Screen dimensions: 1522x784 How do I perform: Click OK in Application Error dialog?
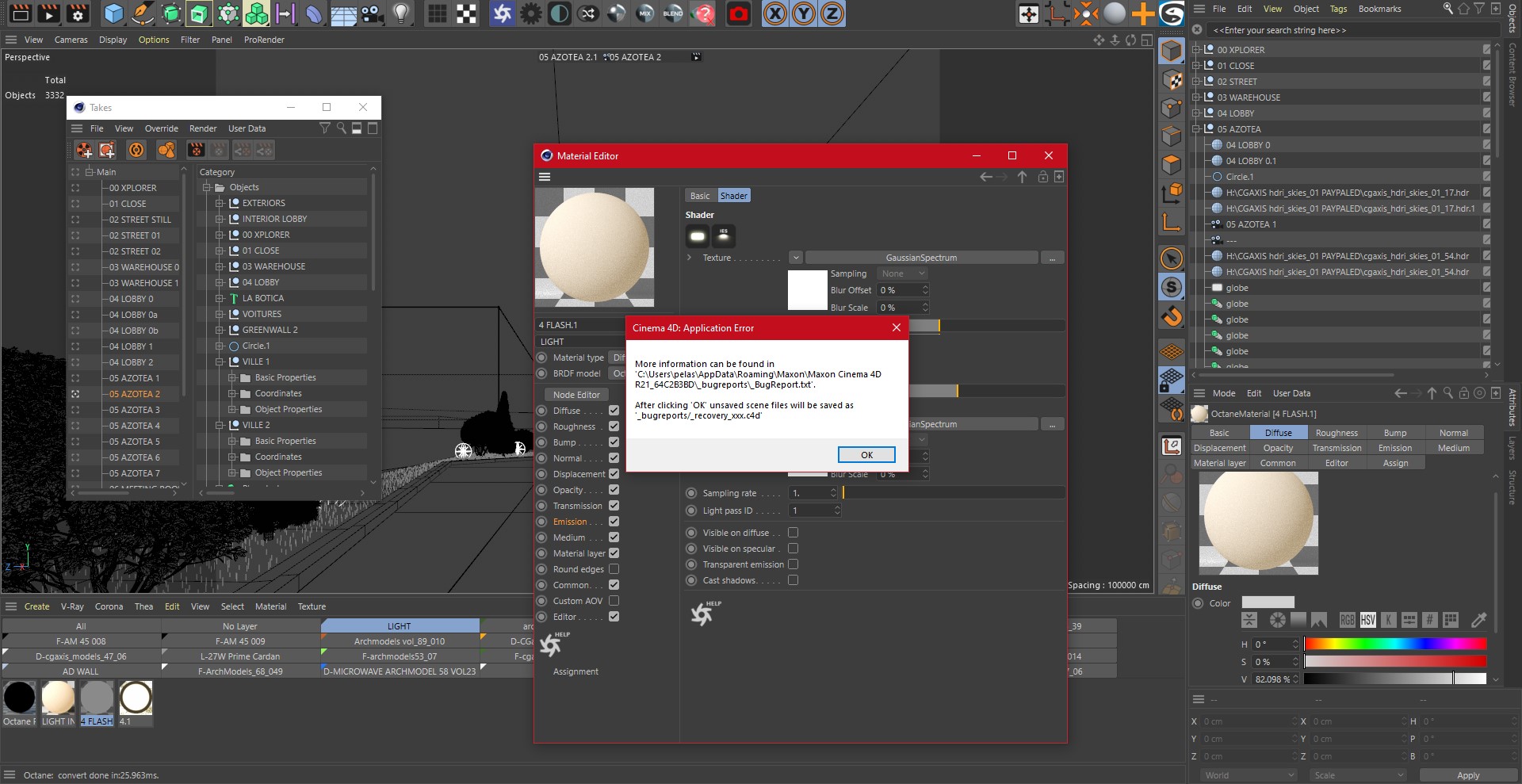[x=866, y=455]
